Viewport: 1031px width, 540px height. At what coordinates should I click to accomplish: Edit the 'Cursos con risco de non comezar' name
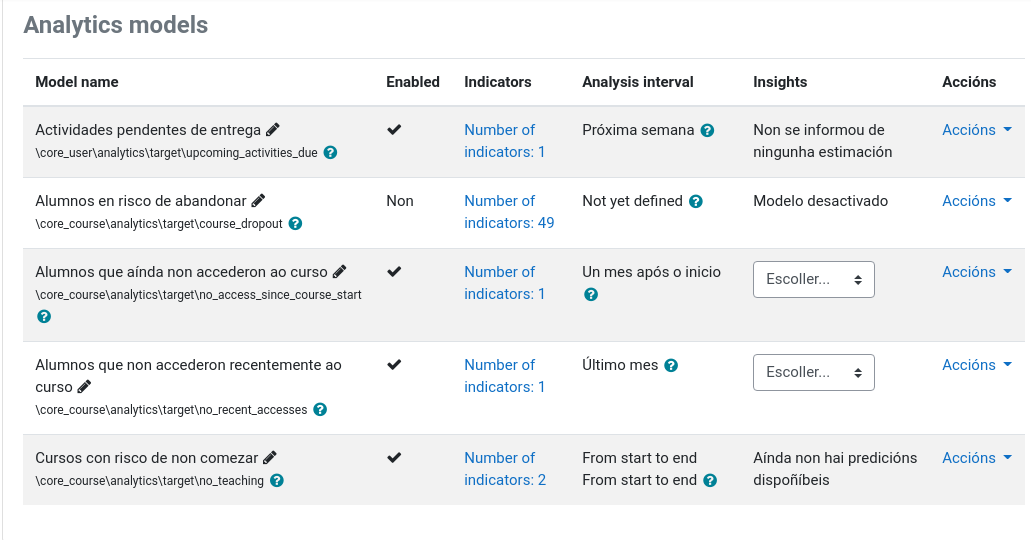[270, 458]
